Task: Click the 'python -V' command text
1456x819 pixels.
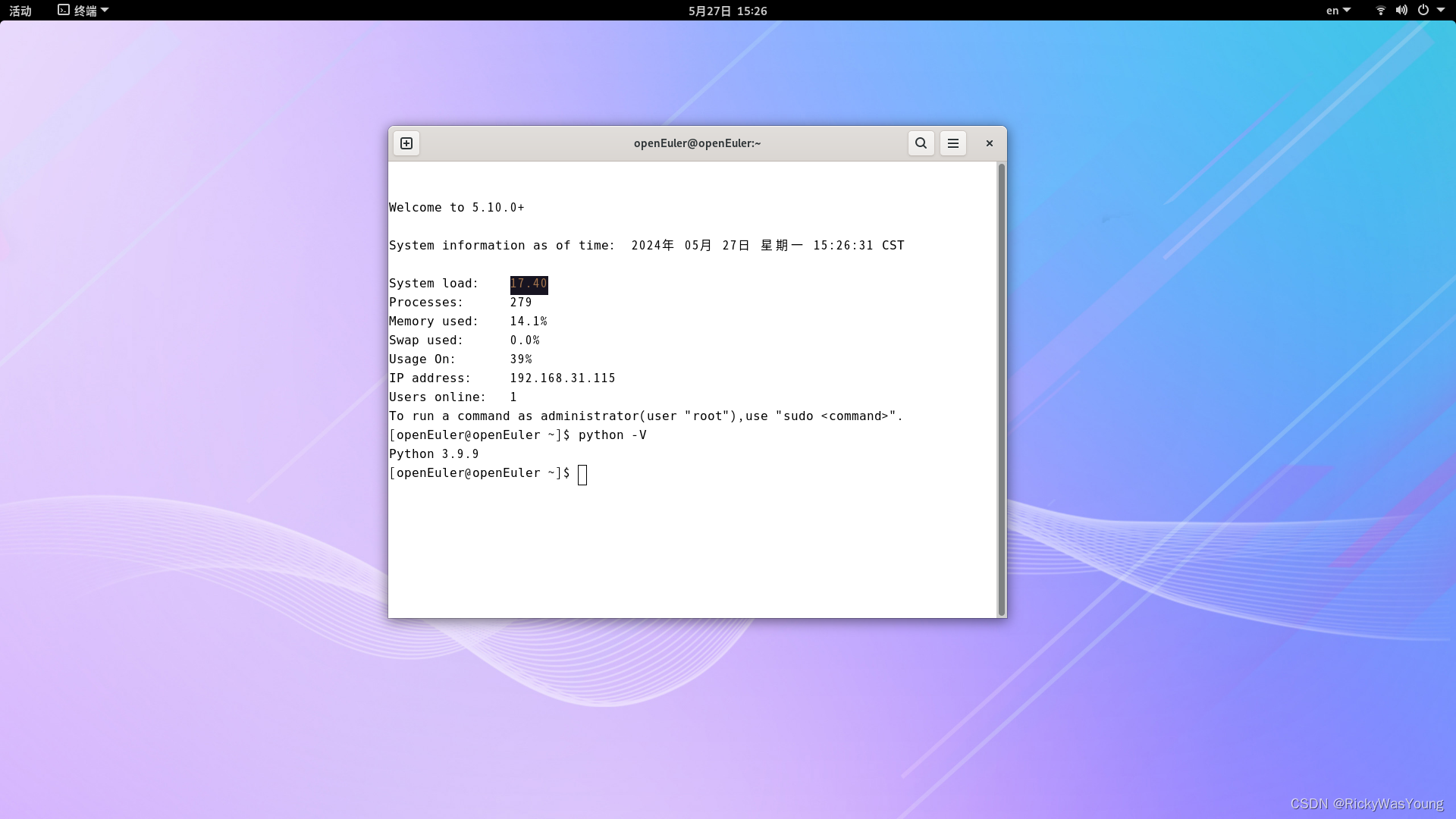Action: (613, 435)
